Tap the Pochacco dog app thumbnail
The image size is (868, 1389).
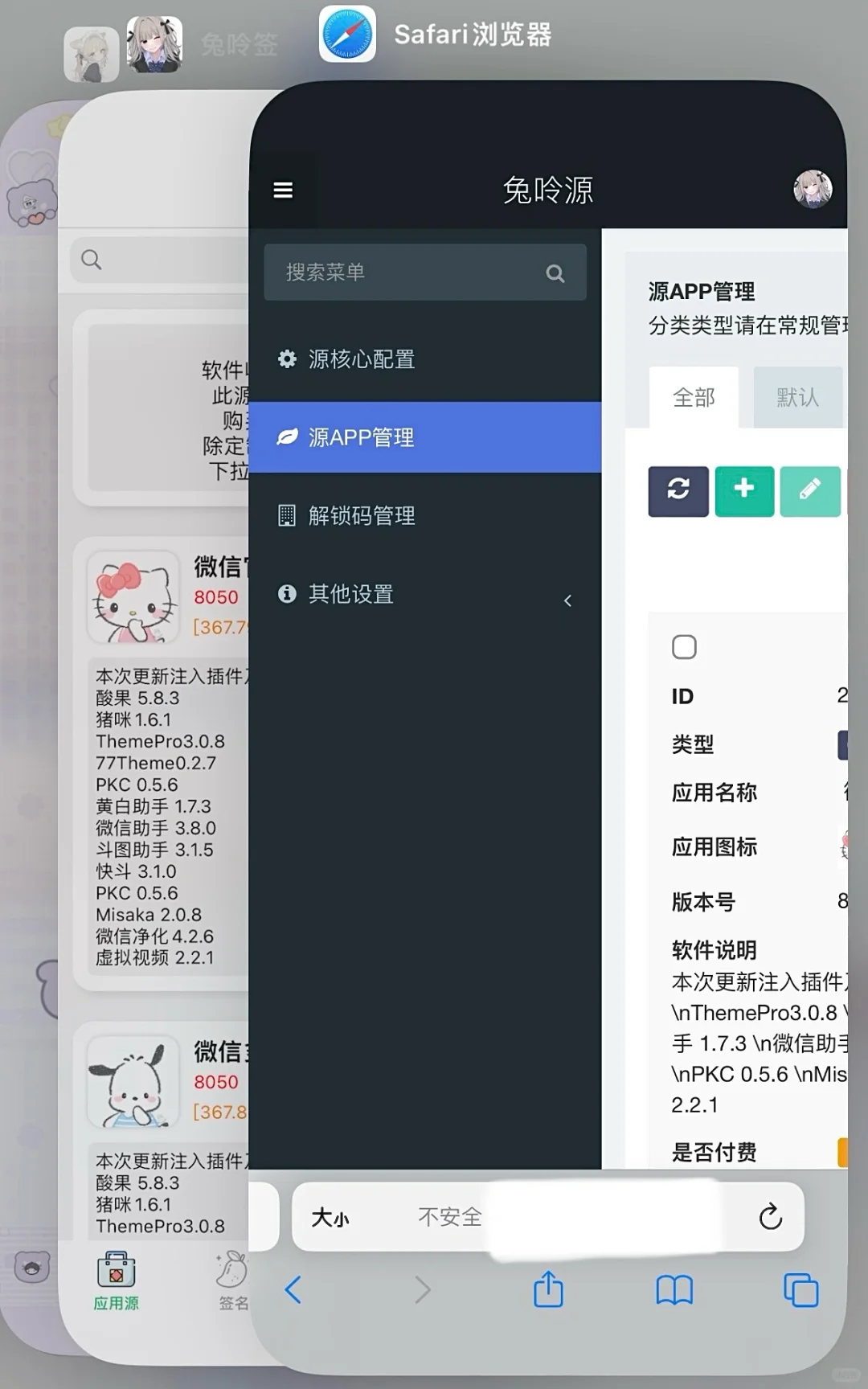coord(133,1082)
